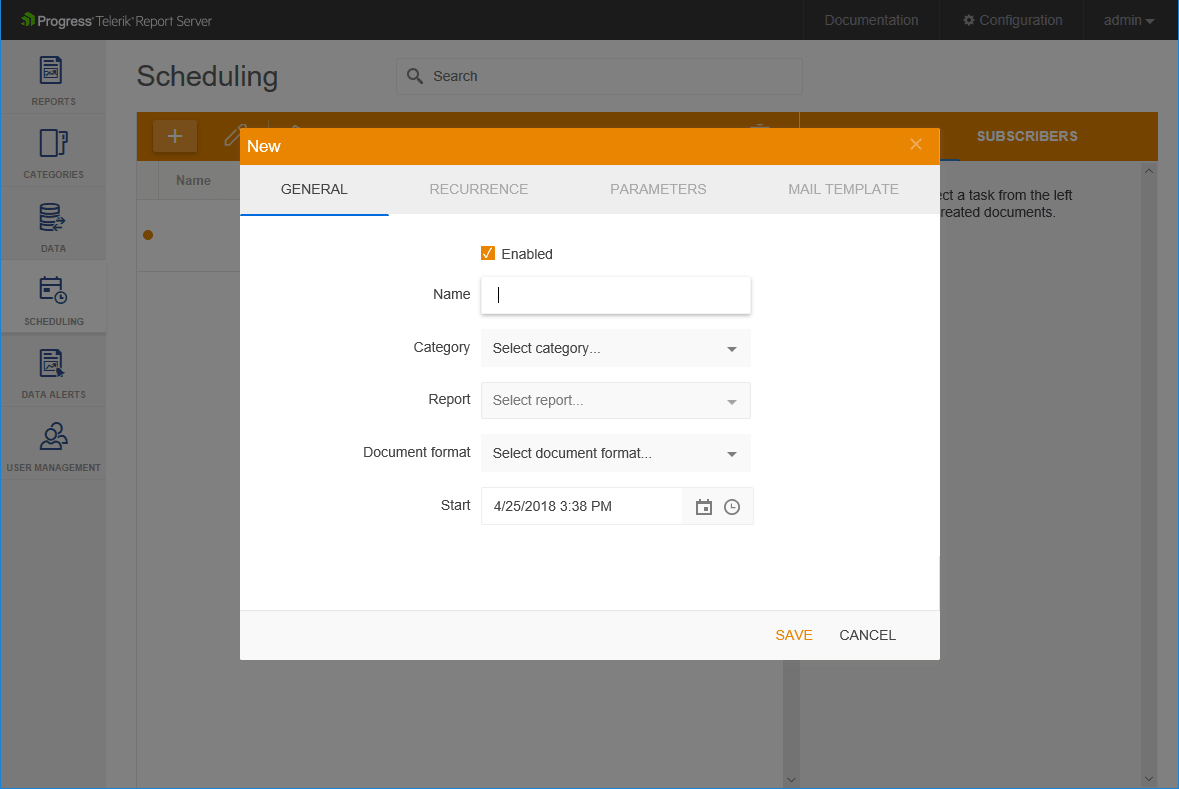Uncheck the Enabled checkbox
1179x789 pixels.
coord(488,253)
